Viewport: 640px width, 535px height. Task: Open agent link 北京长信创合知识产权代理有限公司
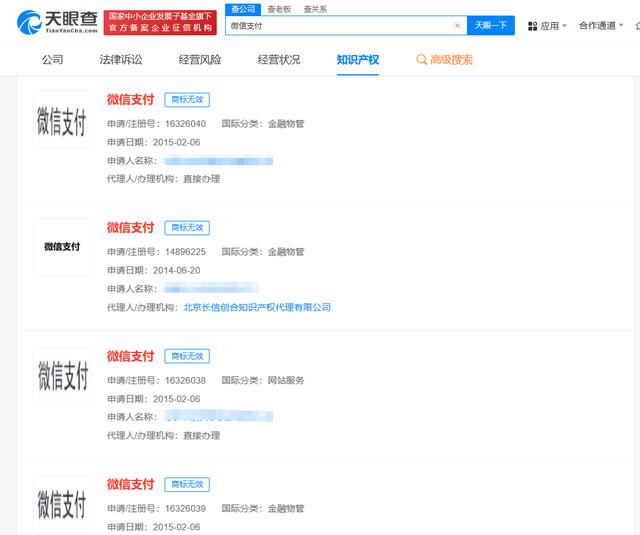[x=257, y=307]
